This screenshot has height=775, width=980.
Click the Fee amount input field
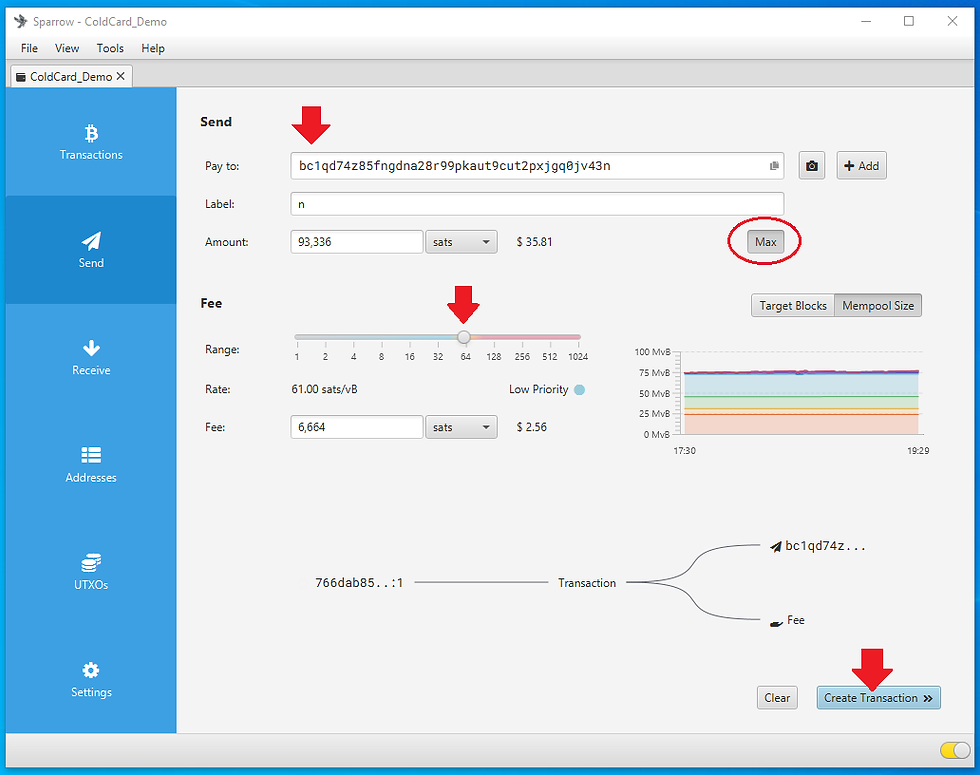pyautogui.click(x=357, y=428)
